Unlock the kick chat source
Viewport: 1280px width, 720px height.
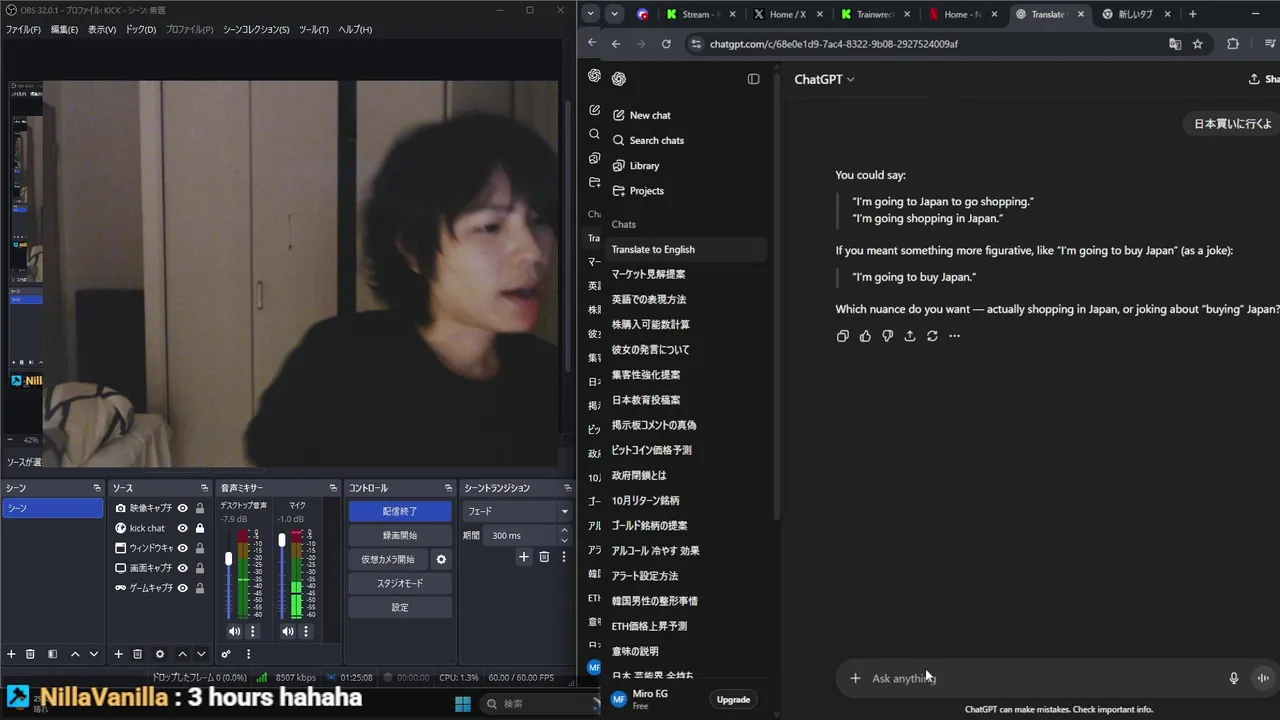pos(200,528)
